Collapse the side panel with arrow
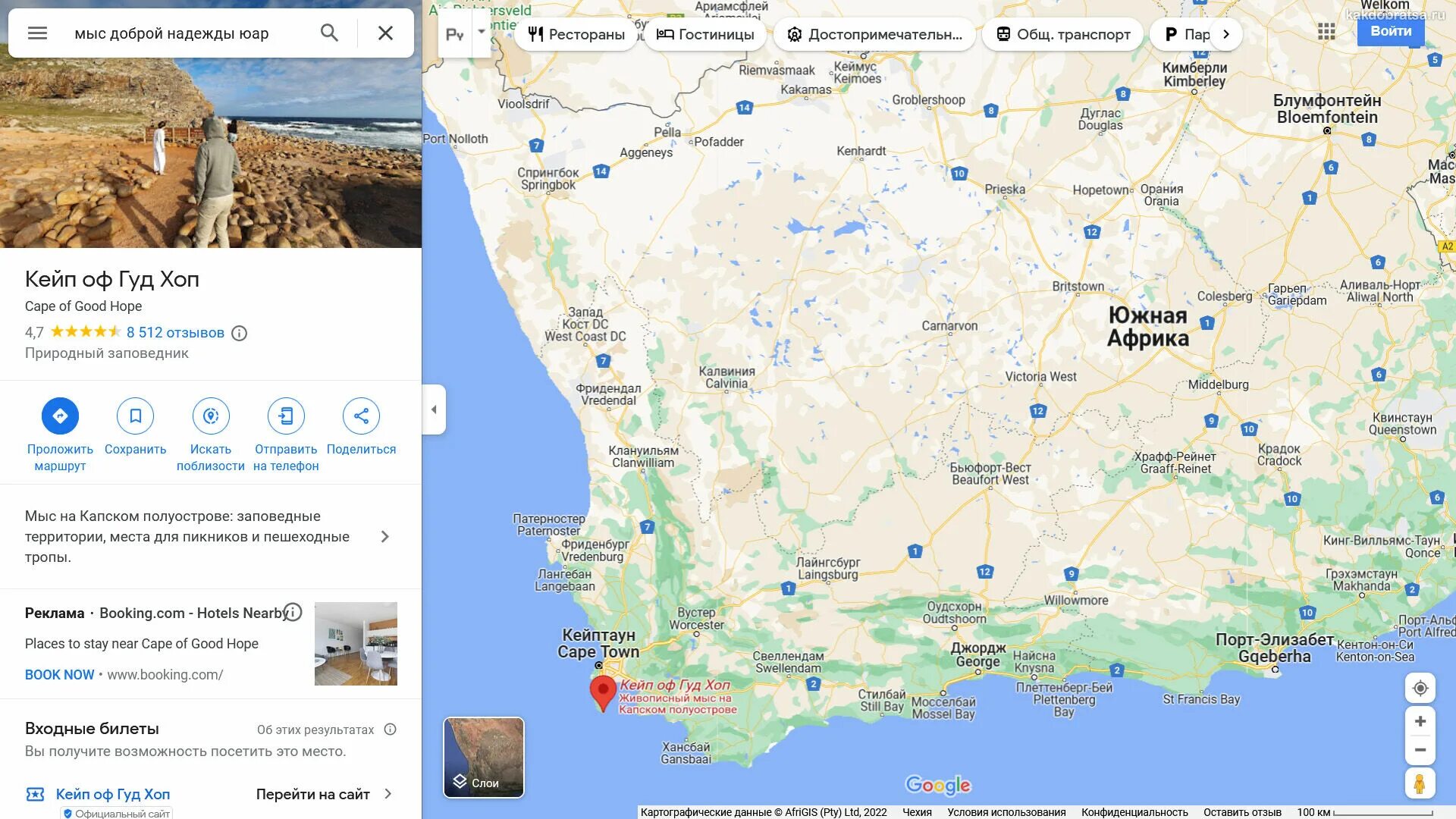The height and width of the screenshot is (819, 1456). (434, 409)
